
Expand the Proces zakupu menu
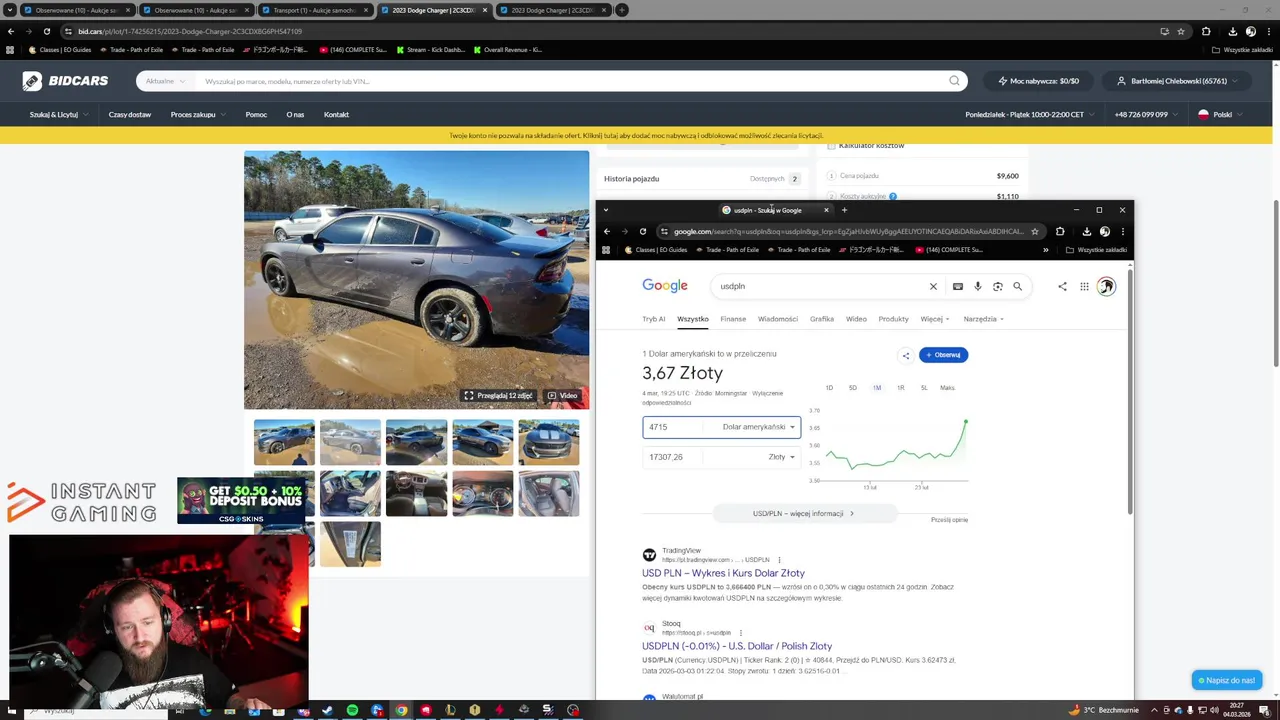(x=197, y=114)
